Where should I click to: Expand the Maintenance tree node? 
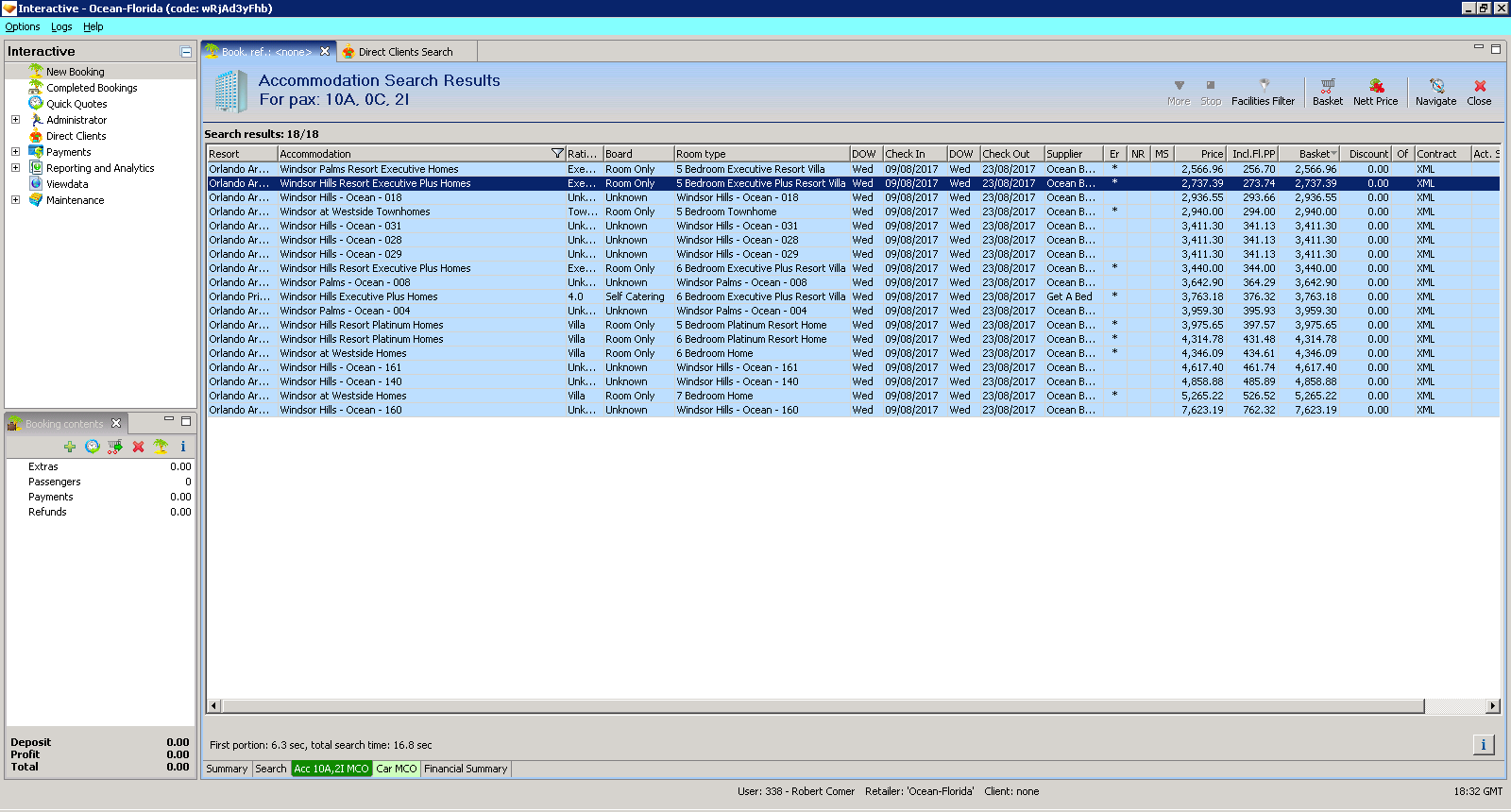click(x=15, y=200)
